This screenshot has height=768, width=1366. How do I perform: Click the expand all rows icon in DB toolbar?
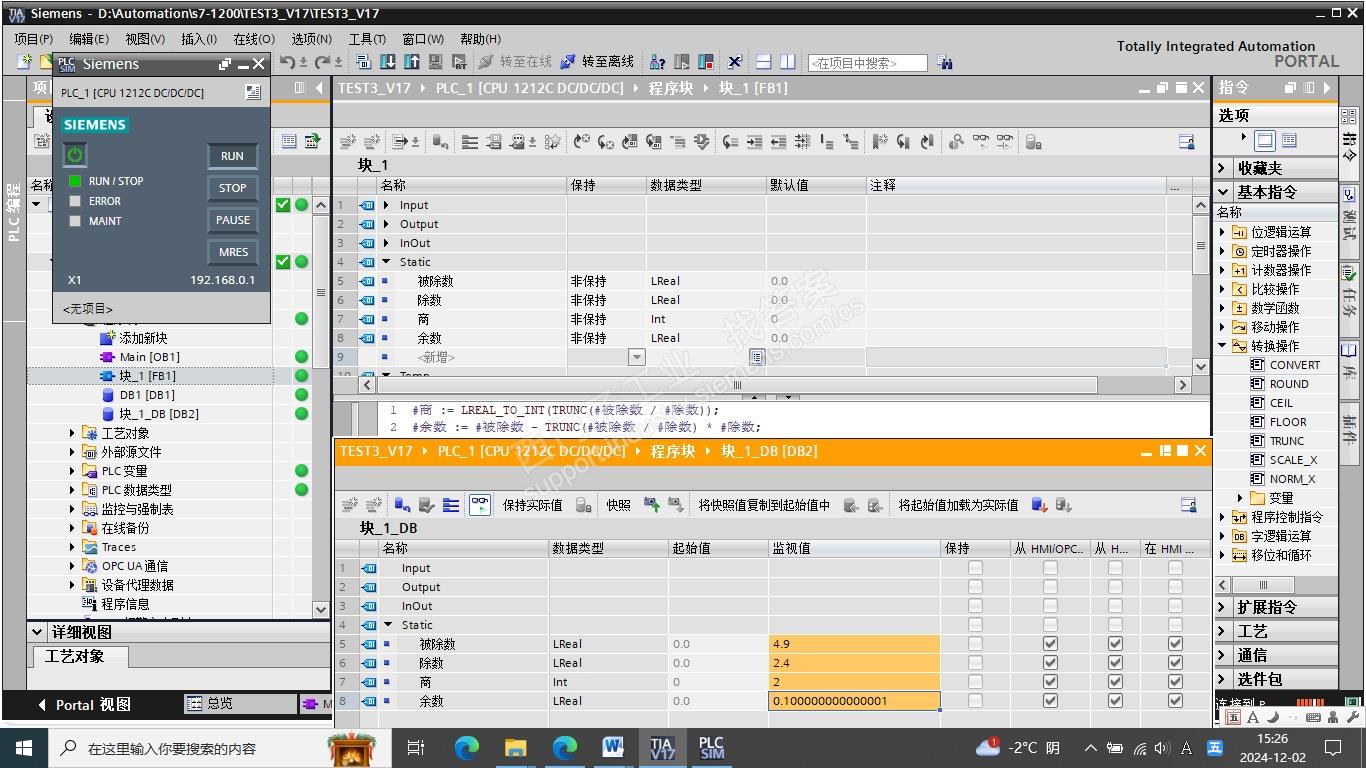[x=451, y=505]
